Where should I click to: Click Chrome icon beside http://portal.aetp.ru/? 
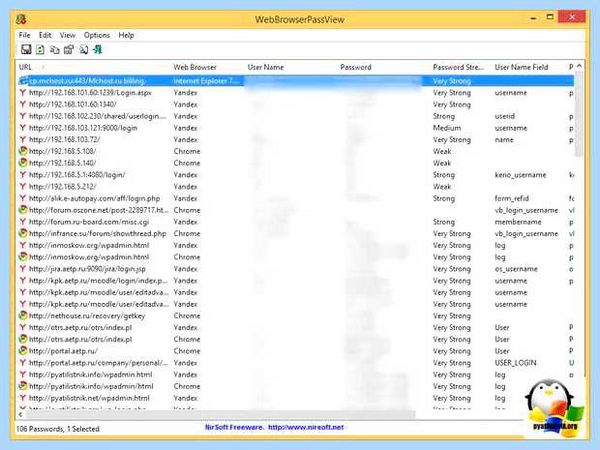tap(23, 351)
